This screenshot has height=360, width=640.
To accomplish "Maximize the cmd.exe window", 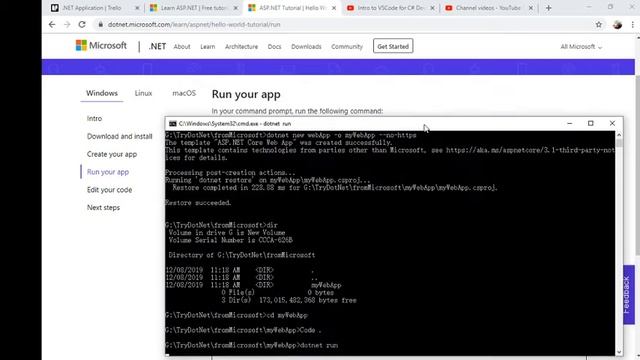I will pyautogui.click(x=591, y=123).
